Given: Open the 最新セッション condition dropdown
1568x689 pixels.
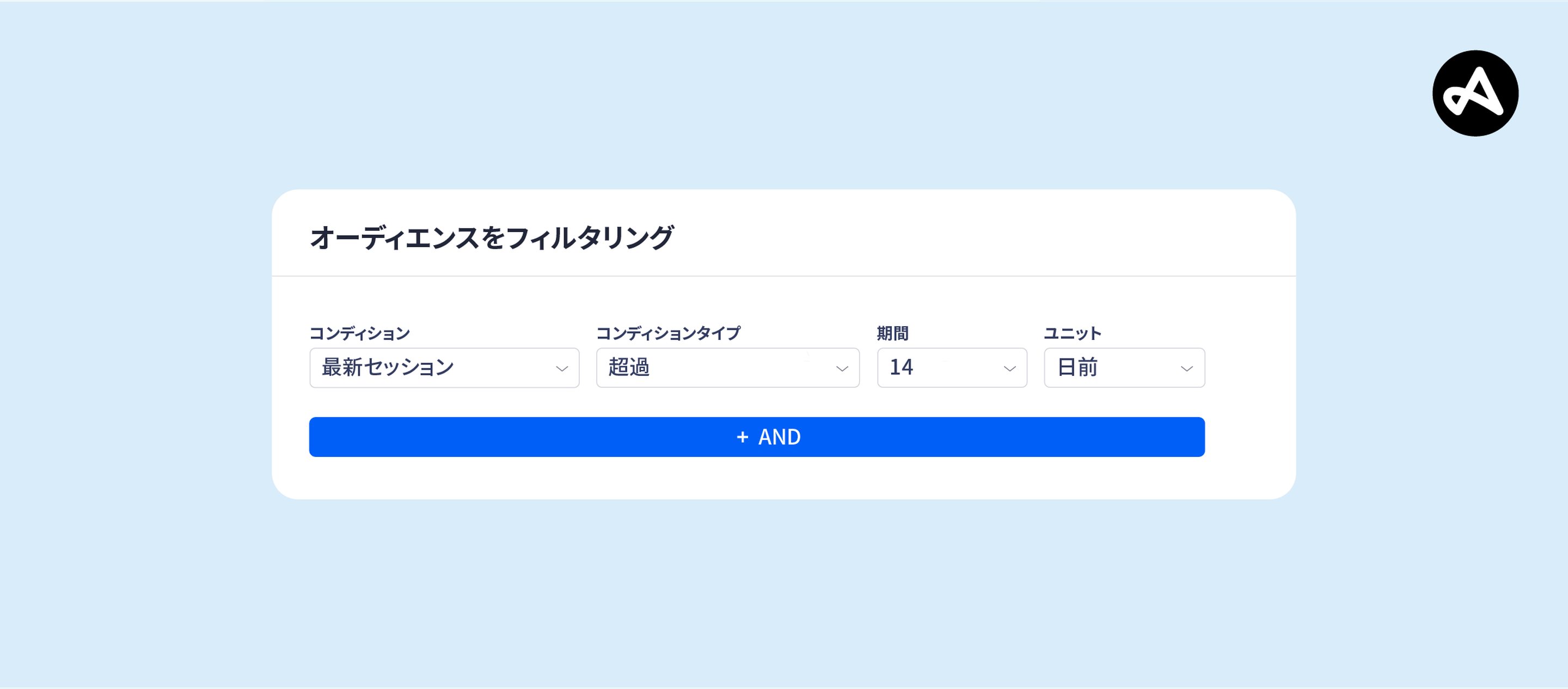Looking at the screenshot, I should pos(444,368).
